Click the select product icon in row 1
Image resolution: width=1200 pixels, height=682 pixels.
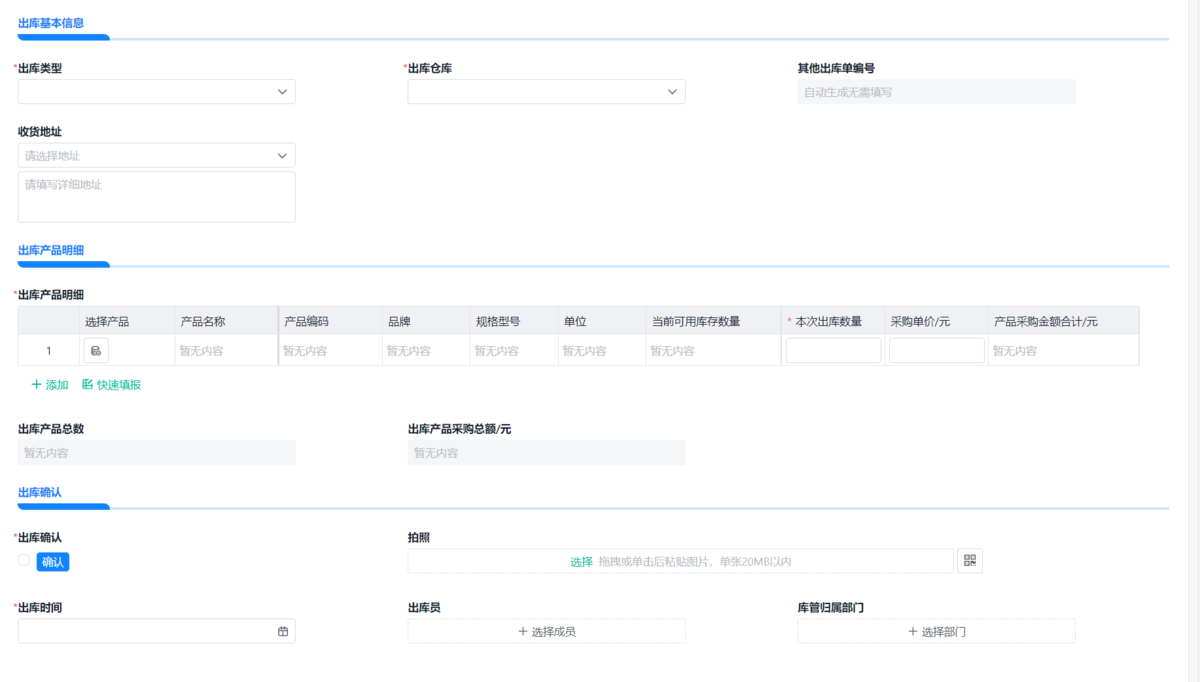[96, 351]
